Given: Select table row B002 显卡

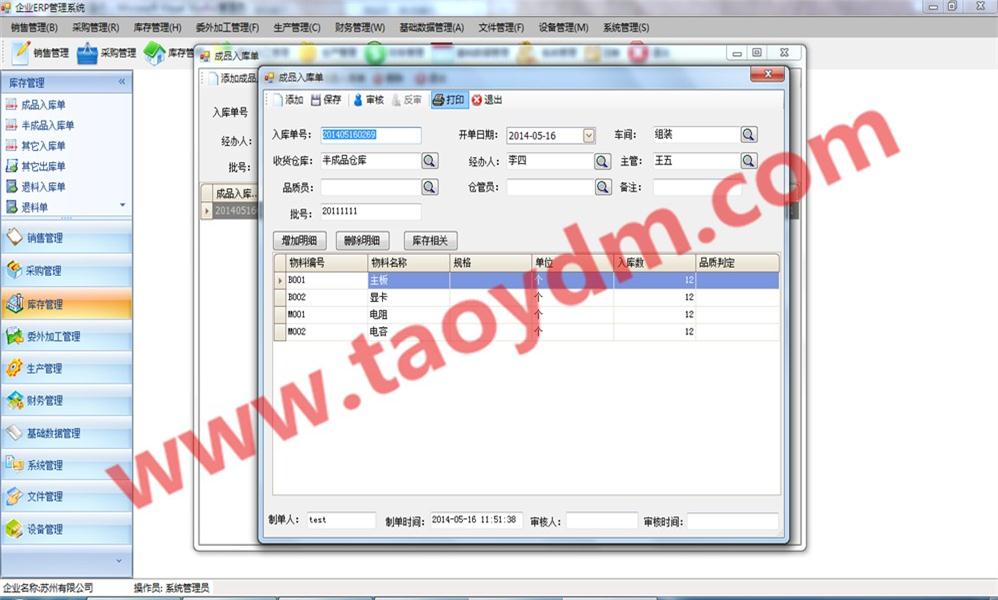Looking at the screenshot, I should (526, 297).
